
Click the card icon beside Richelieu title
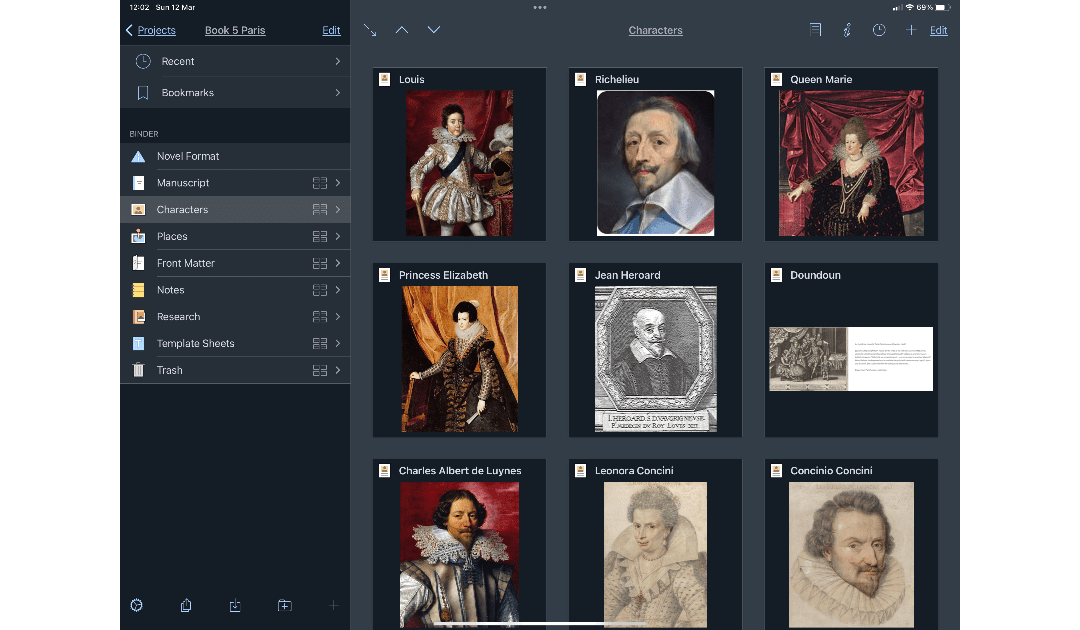click(x=581, y=79)
